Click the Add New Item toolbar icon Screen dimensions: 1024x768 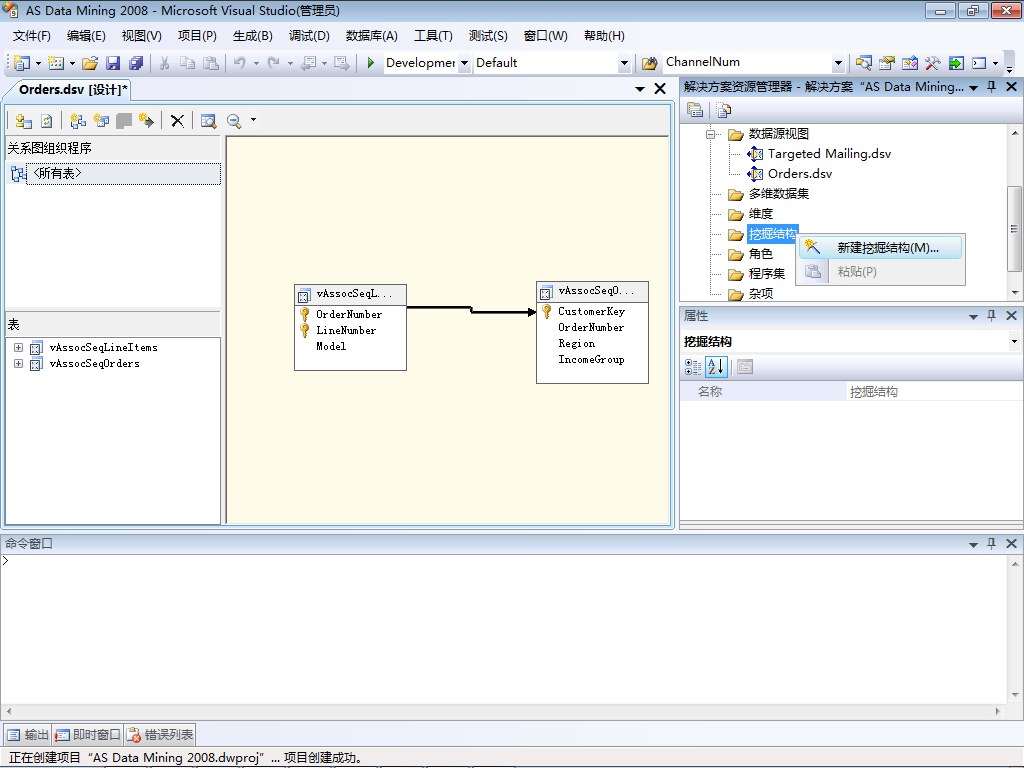pos(56,63)
